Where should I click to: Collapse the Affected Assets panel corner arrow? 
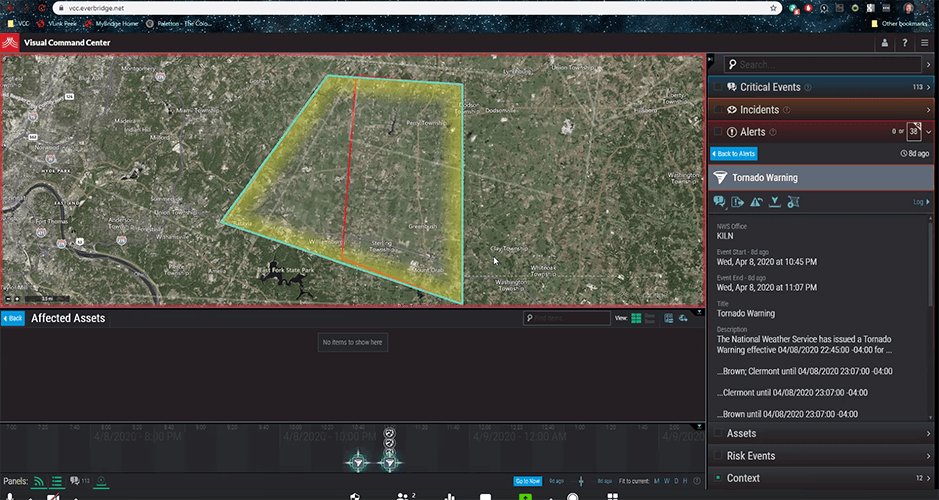[x=699, y=313]
